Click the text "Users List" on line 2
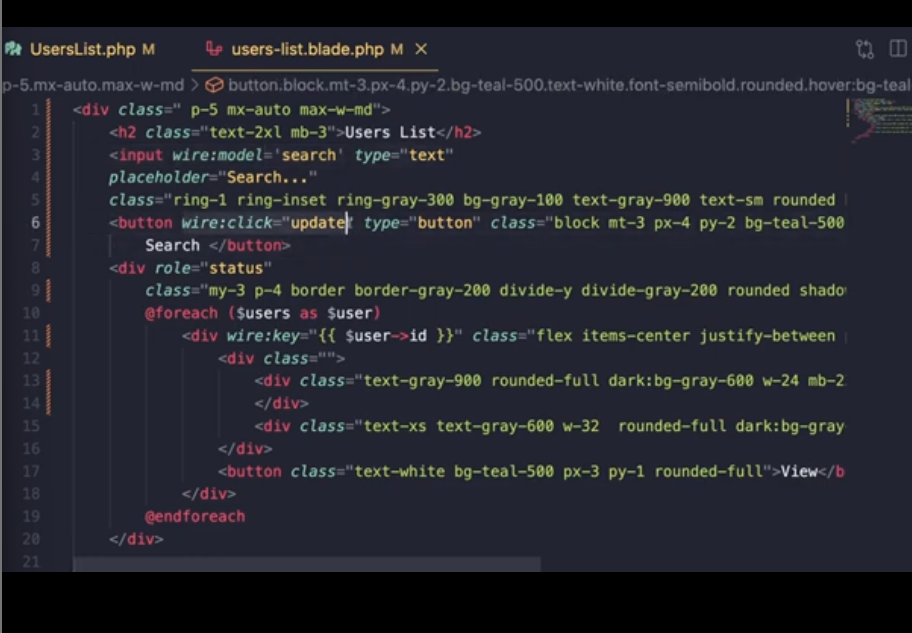The height and width of the screenshot is (633, 912). [390, 132]
